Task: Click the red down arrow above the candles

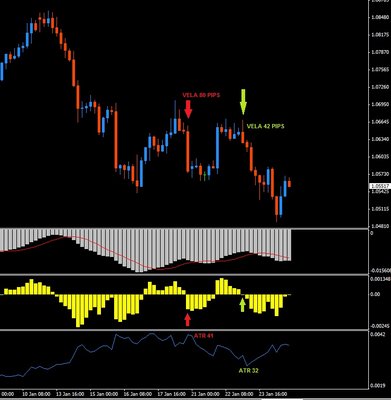Action: [188, 109]
